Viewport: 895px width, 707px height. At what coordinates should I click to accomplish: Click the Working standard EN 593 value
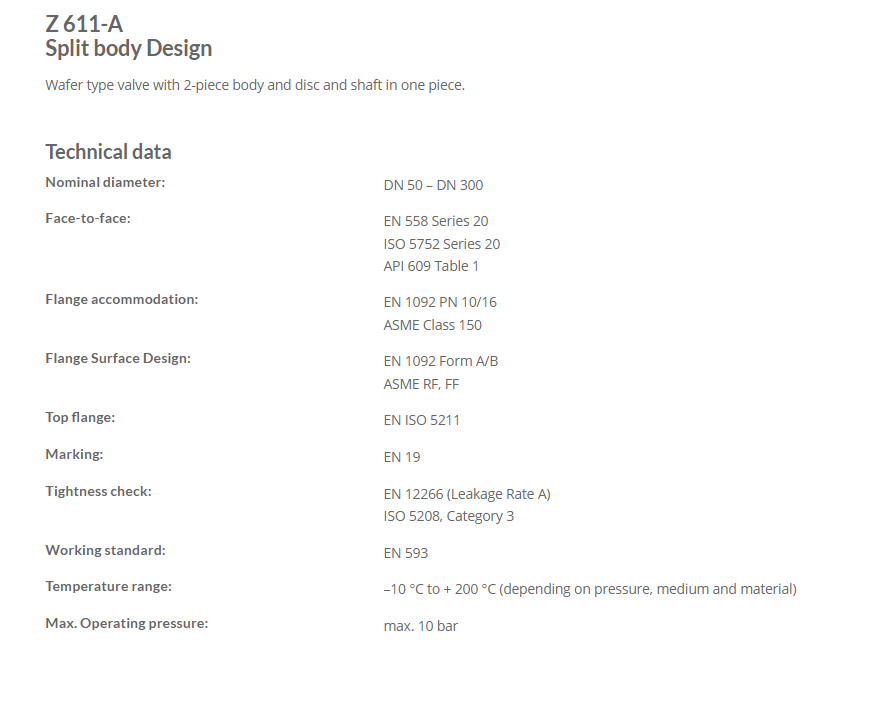406,553
